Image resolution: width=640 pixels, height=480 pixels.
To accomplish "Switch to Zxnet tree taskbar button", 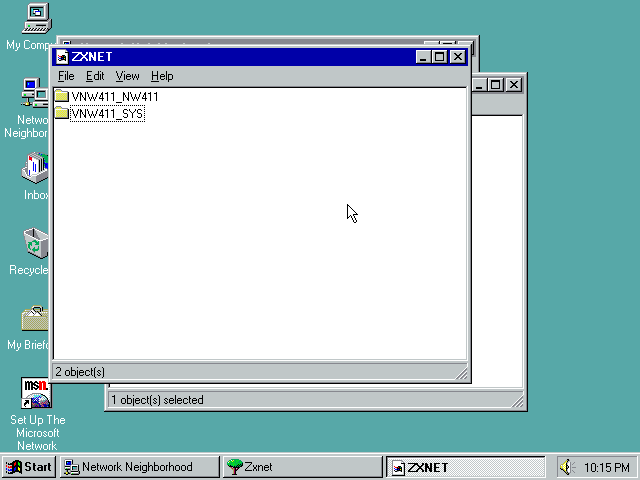I will (302, 467).
